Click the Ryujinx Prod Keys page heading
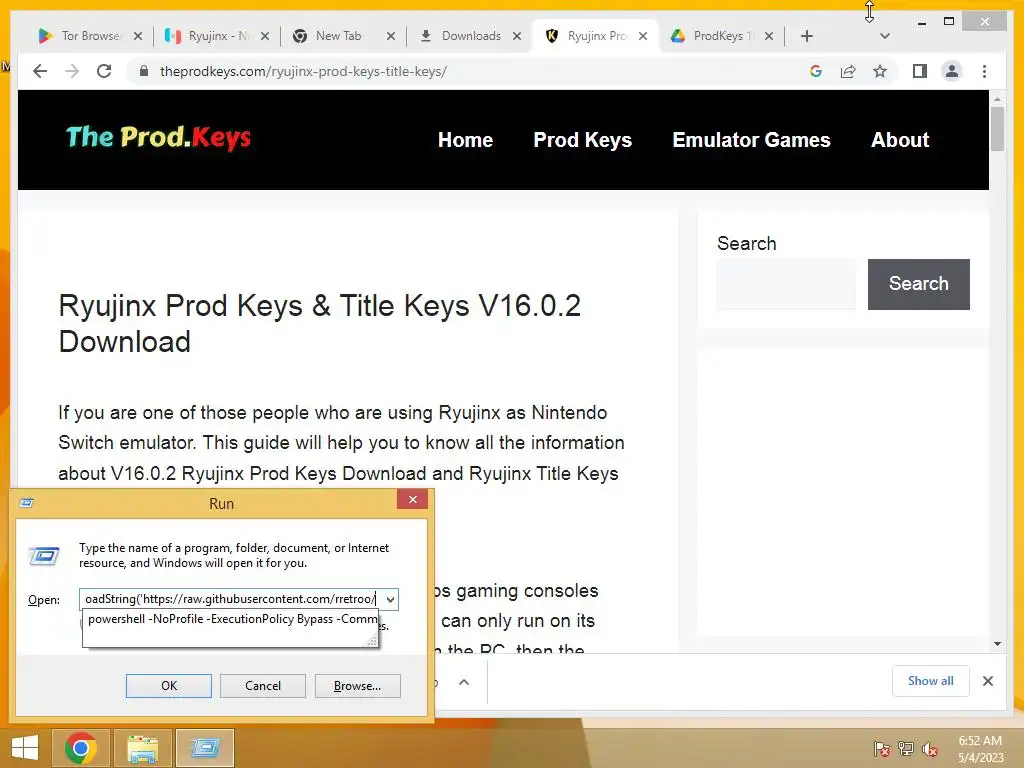The width and height of the screenshot is (1024, 768). tap(320, 323)
